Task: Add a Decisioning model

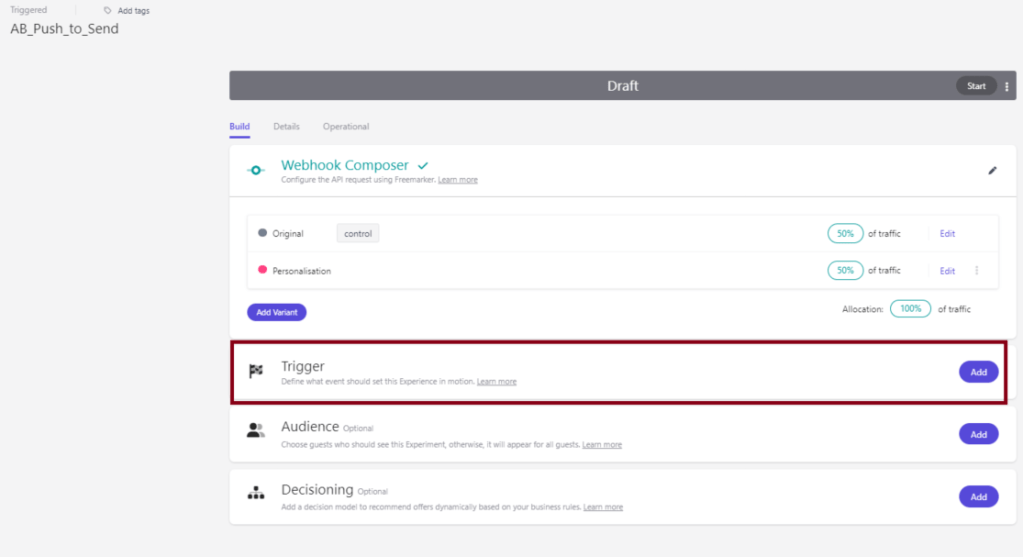Action: tap(978, 497)
